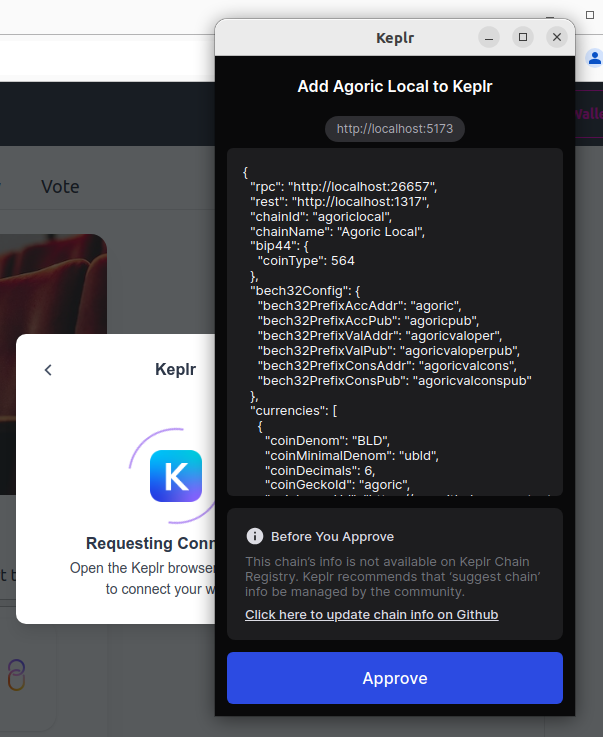Click the "Add Agoric Local to Keplr" heading
This screenshot has width=603, height=737.
(395, 86)
